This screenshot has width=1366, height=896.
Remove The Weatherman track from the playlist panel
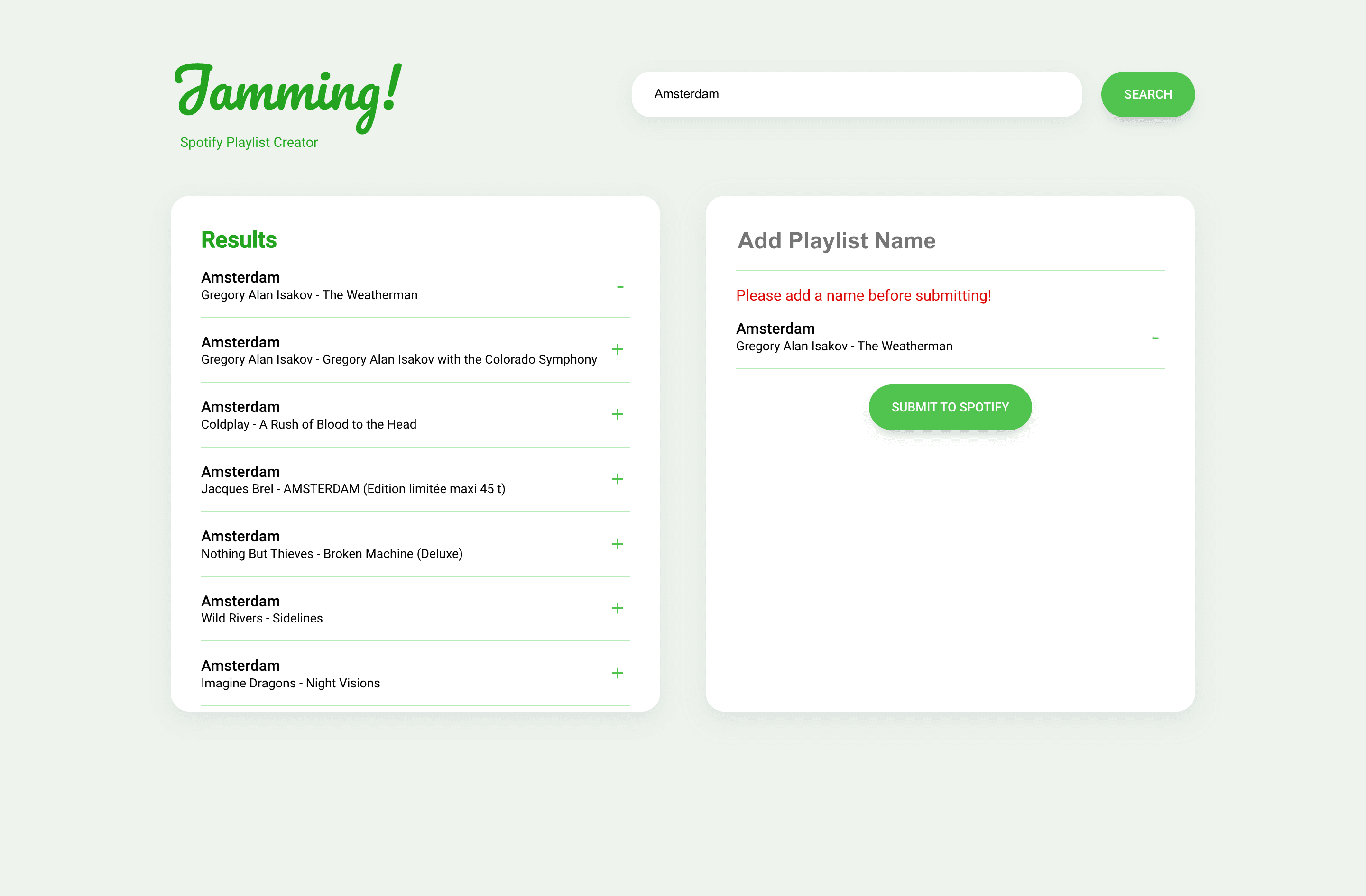tap(1155, 338)
